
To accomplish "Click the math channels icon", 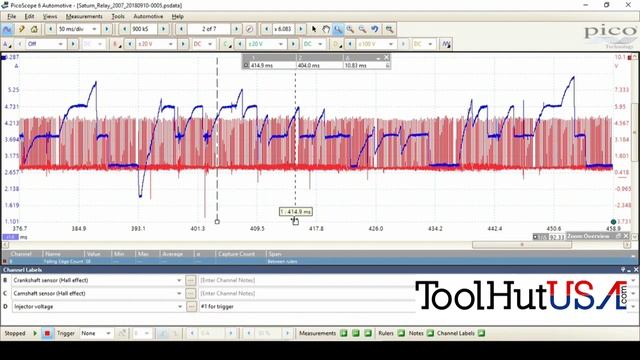I will (x=446, y=44).
